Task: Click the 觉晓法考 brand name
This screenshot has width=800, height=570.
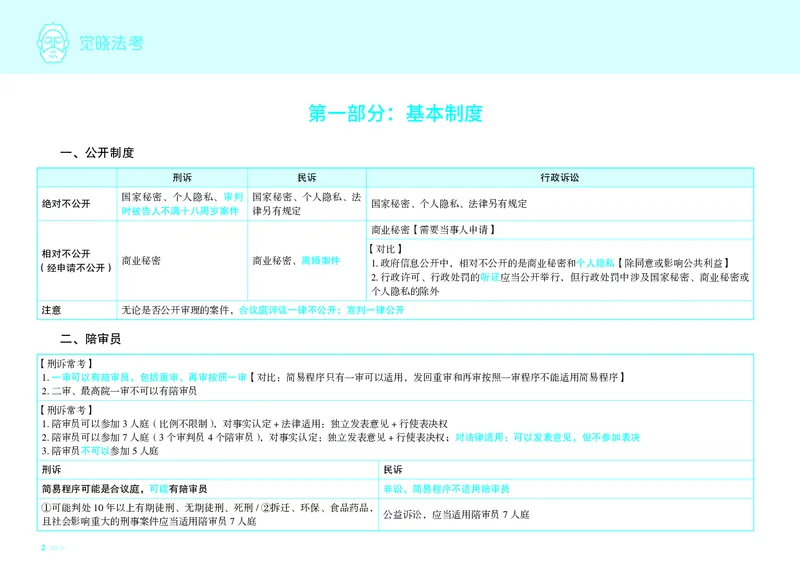Action: [x=111, y=43]
